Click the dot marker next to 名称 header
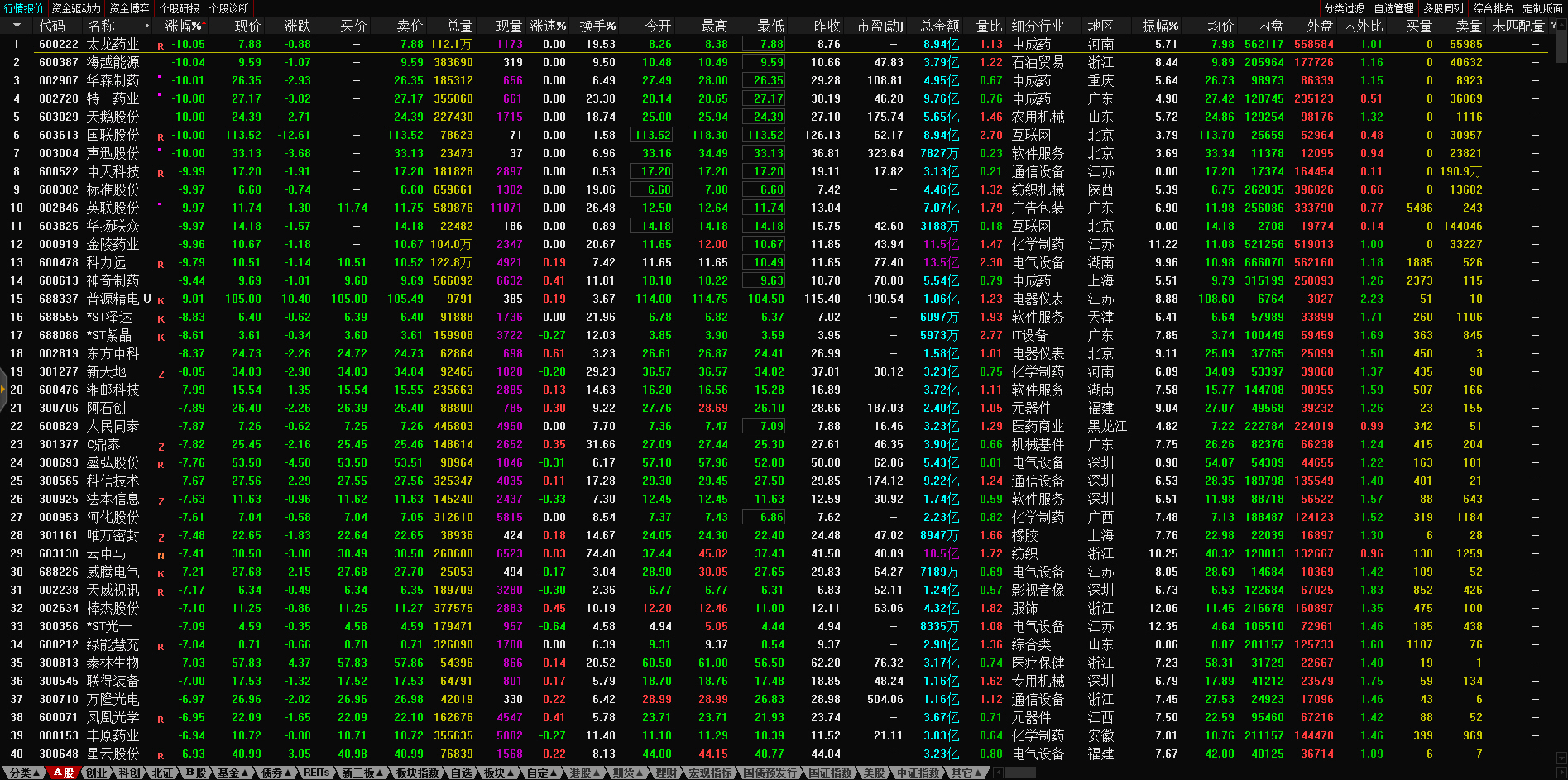Image resolution: width=1568 pixels, height=780 pixels. [147, 26]
